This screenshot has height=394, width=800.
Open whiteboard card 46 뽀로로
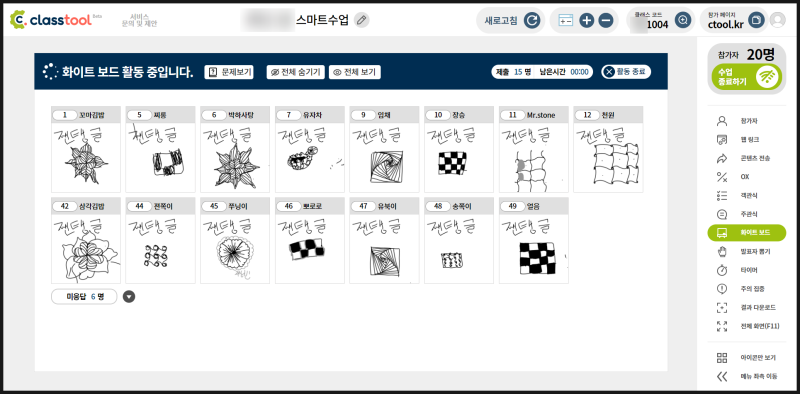(310, 240)
